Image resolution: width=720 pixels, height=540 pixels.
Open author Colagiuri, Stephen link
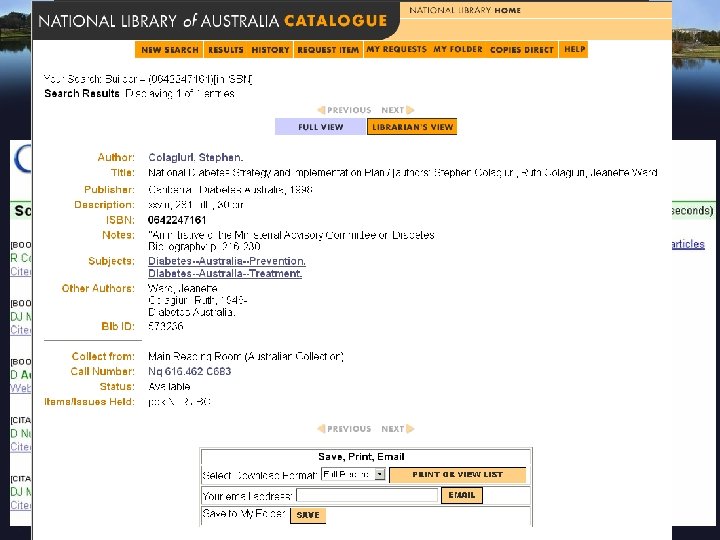[x=196, y=158]
